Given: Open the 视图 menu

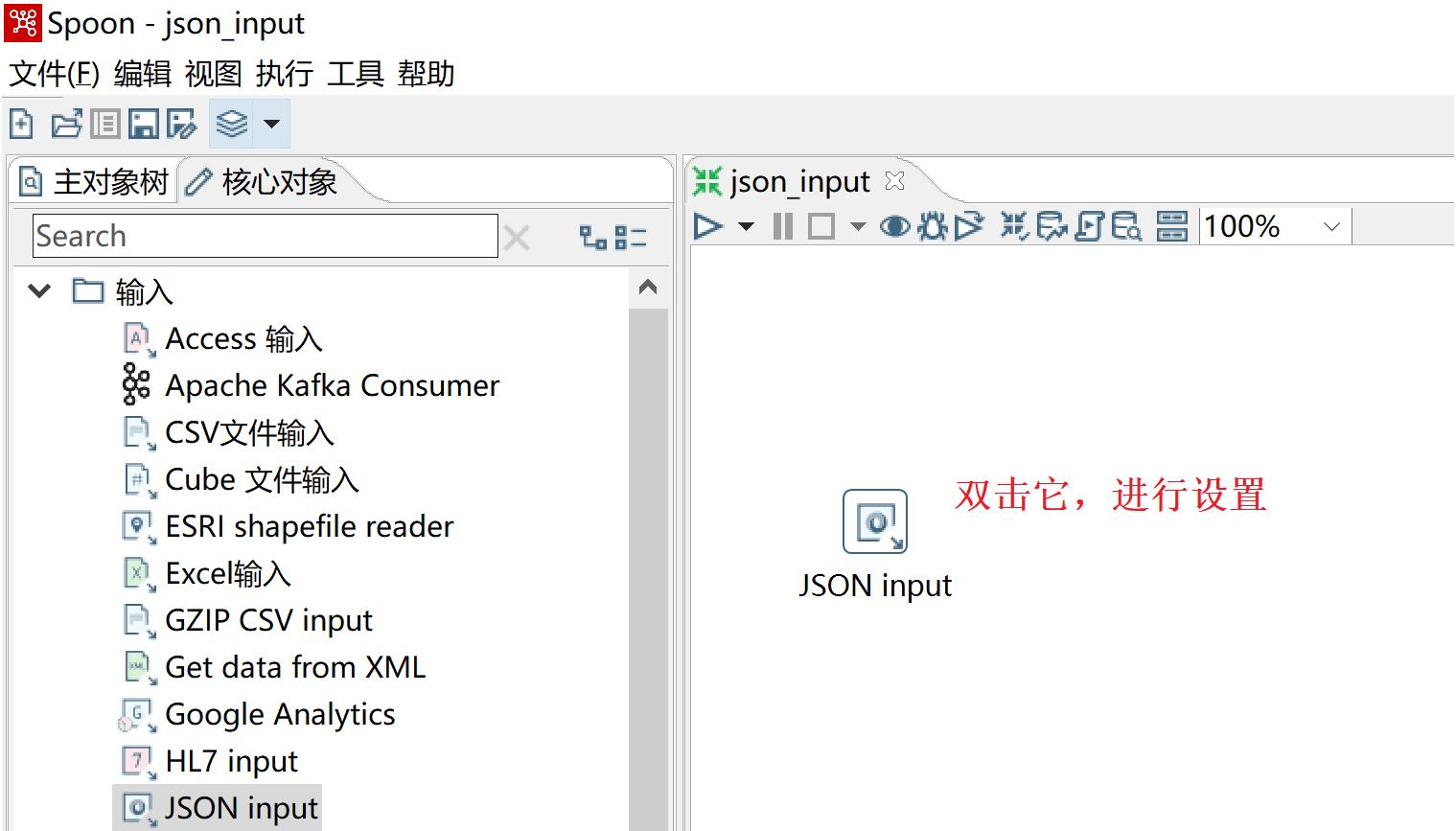Looking at the screenshot, I should tap(214, 74).
